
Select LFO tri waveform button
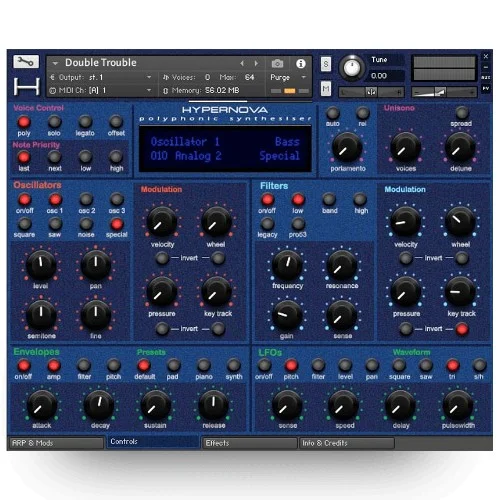pyautogui.click(x=453, y=365)
